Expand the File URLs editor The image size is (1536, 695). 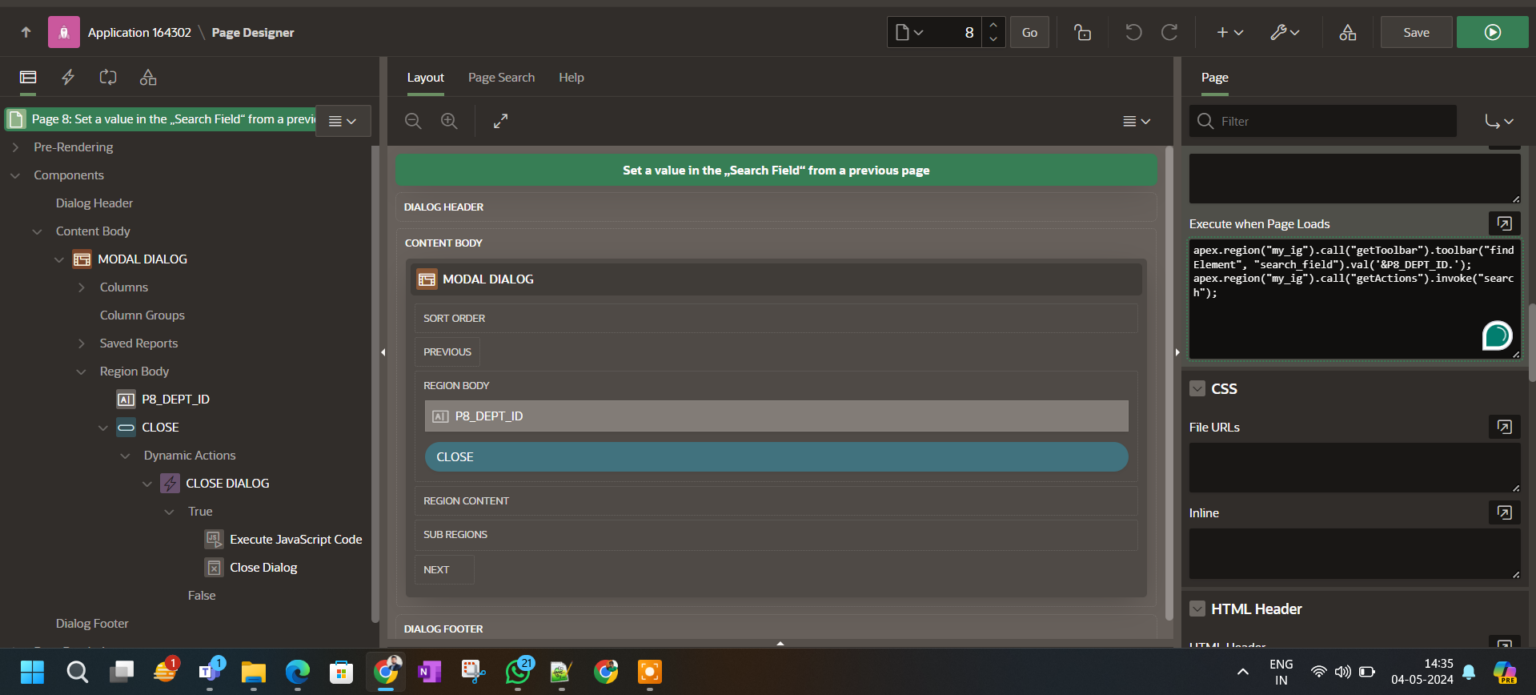1504,427
